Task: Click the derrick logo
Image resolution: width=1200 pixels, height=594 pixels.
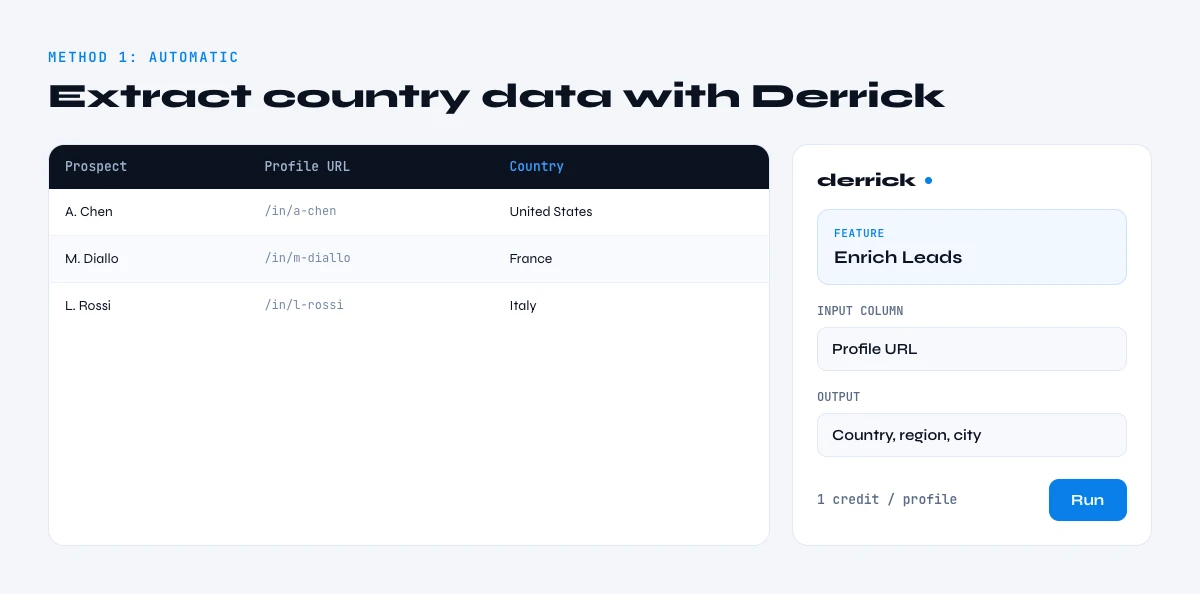Action: pos(874,180)
